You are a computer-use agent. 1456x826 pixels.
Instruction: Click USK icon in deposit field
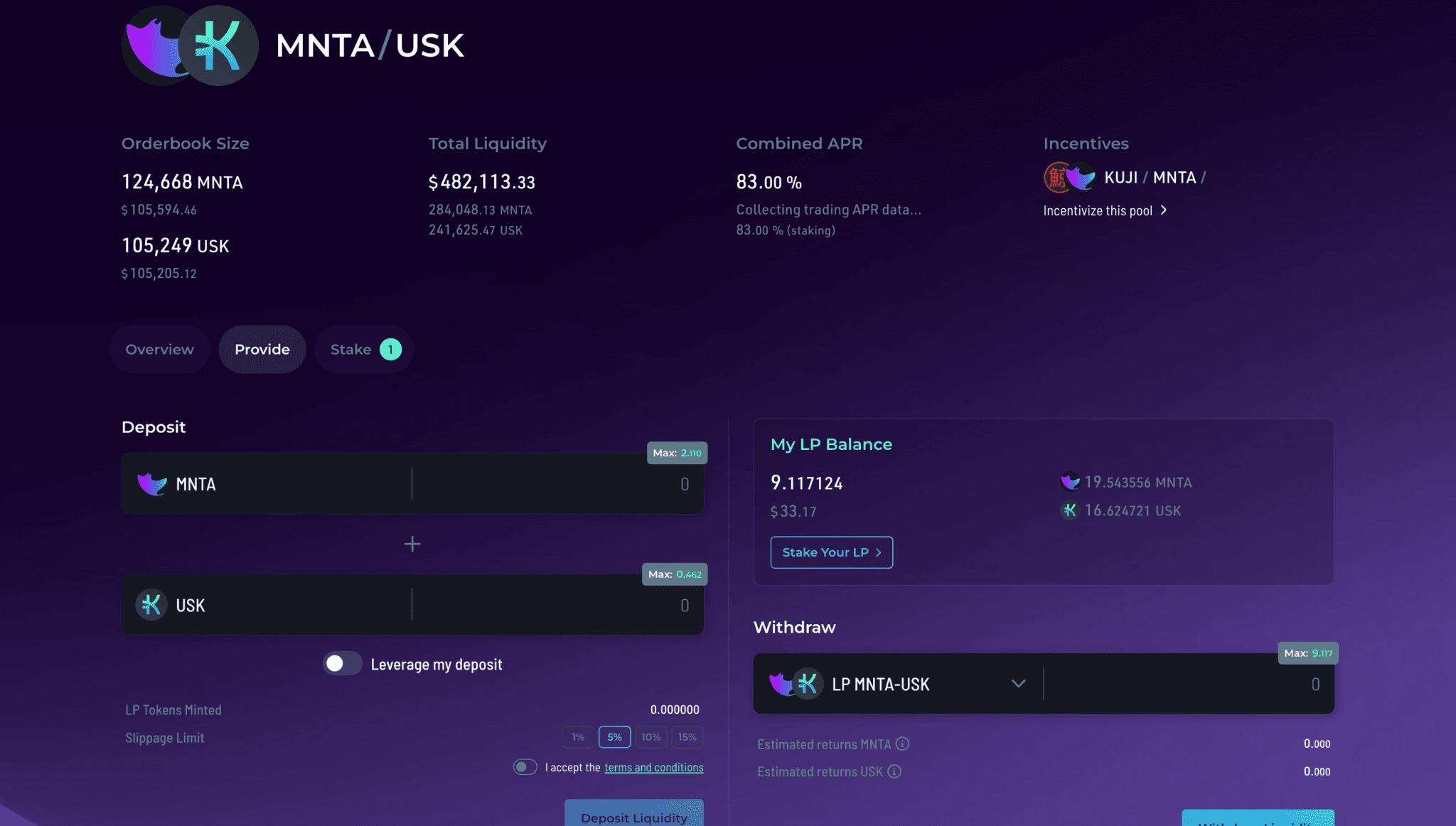click(x=151, y=605)
